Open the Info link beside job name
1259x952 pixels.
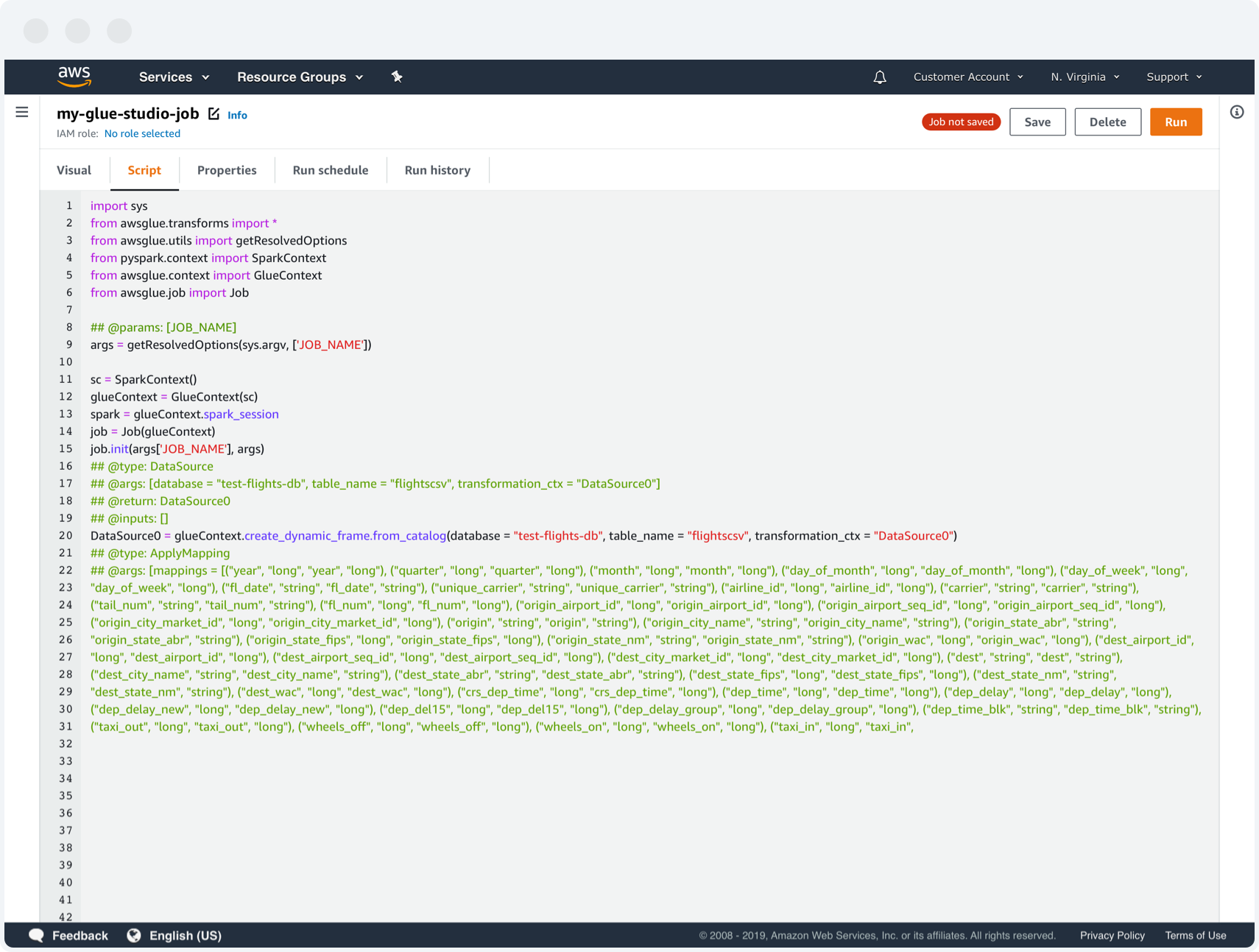pyautogui.click(x=237, y=115)
